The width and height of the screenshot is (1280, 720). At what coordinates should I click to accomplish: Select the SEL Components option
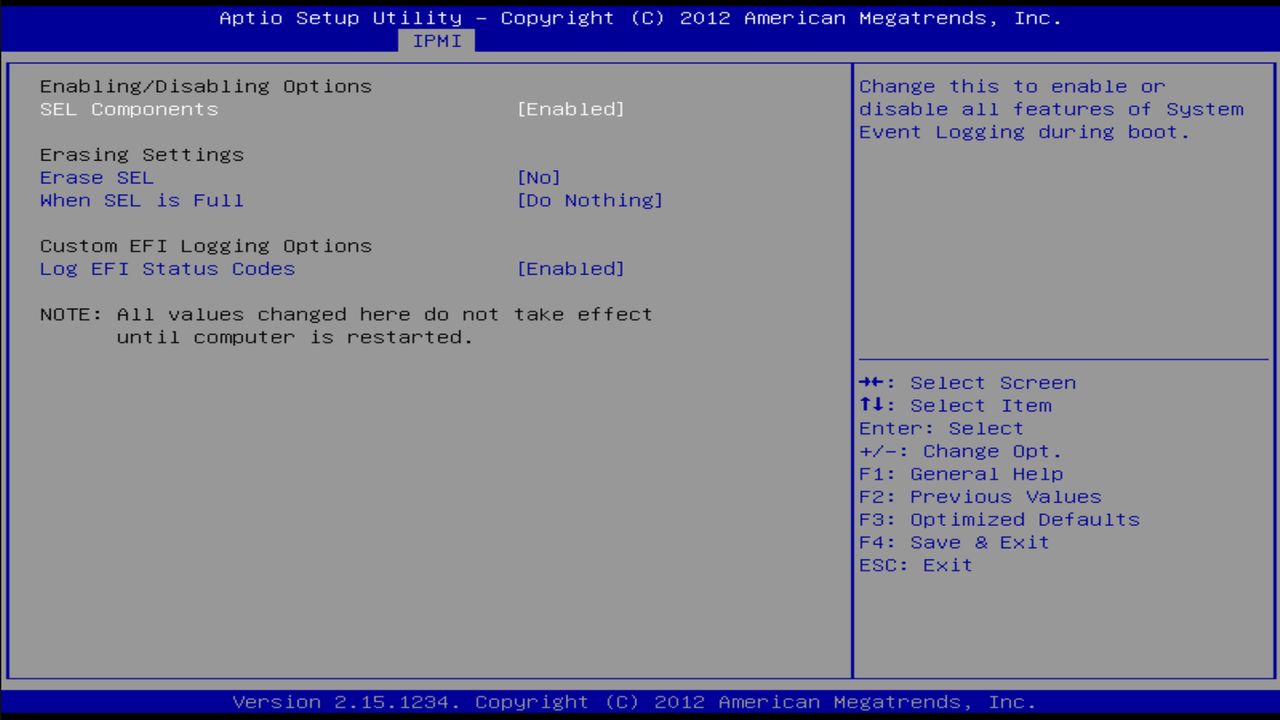pyautogui.click(x=129, y=109)
